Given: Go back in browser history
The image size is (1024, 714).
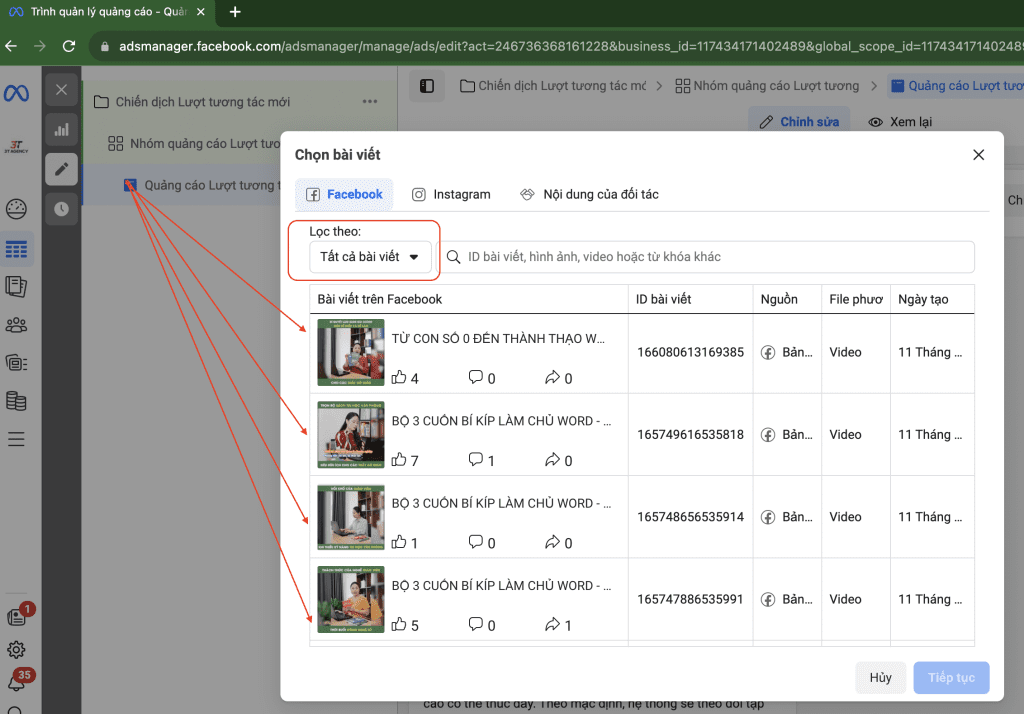Looking at the screenshot, I should click(x=11, y=46).
